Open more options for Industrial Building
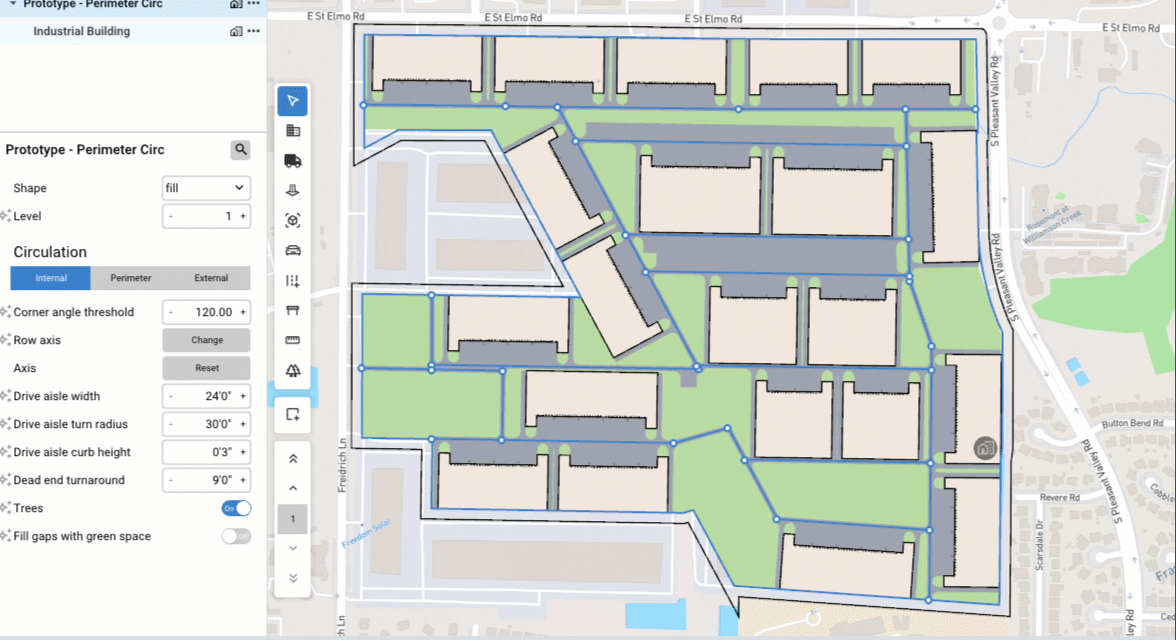Viewport: 1176px width, 640px height. [x=254, y=31]
